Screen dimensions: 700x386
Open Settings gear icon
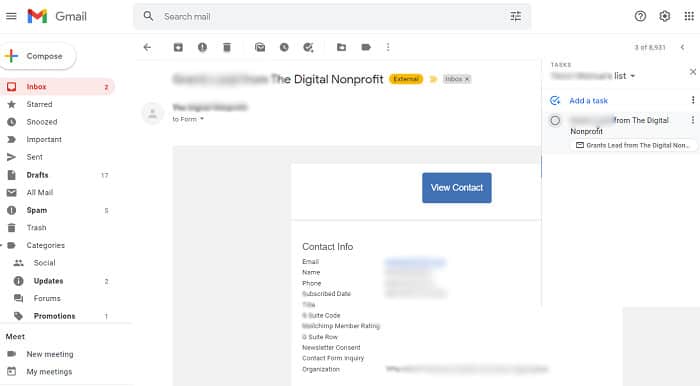tap(664, 17)
